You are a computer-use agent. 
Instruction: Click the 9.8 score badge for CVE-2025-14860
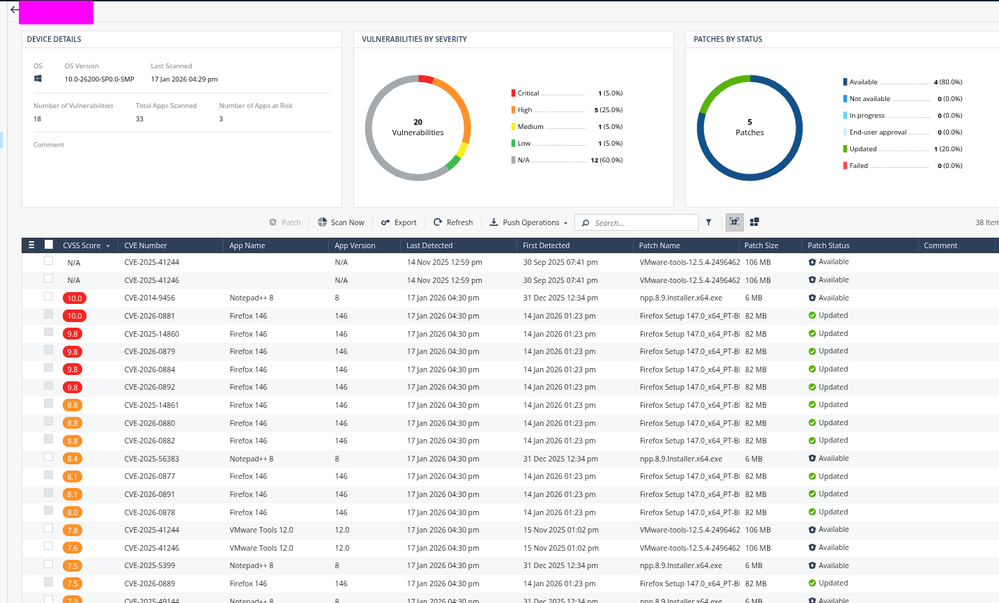tap(72, 333)
